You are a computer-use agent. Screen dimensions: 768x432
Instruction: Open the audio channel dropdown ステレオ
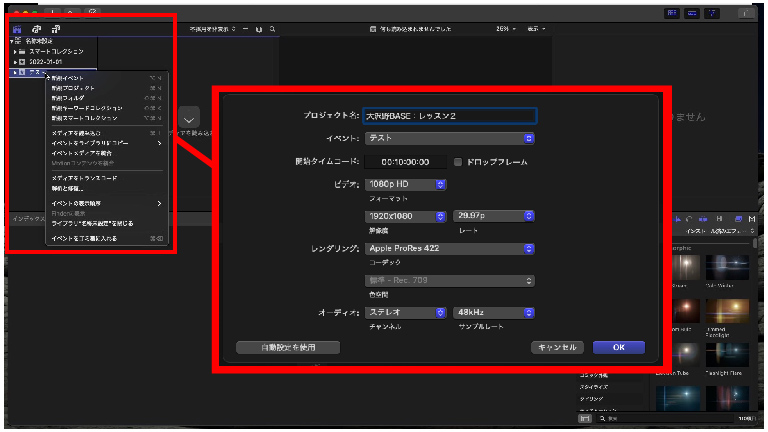(x=406, y=312)
